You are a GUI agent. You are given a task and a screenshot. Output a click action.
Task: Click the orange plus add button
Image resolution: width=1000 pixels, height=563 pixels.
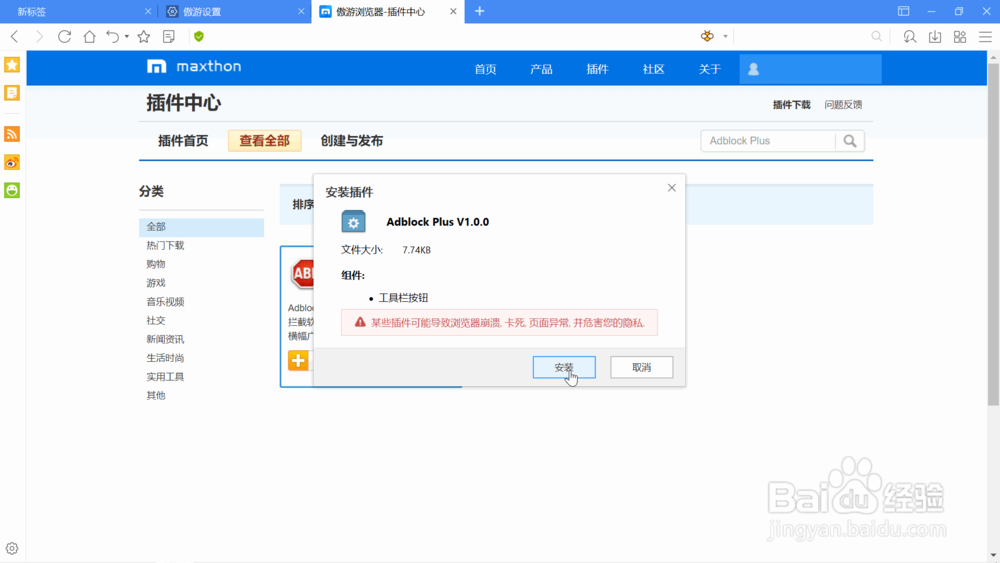tap(298, 360)
